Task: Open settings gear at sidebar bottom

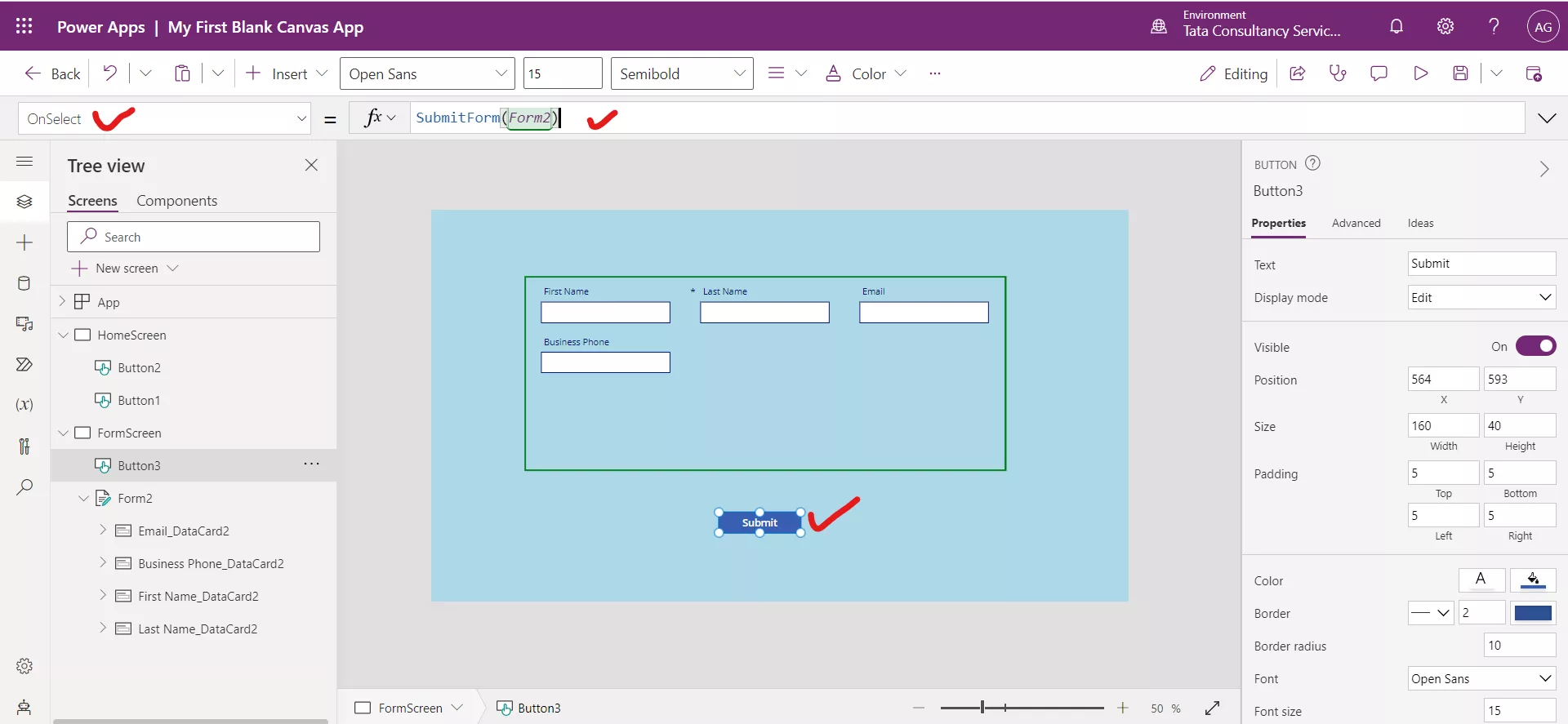Action: [x=24, y=666]
